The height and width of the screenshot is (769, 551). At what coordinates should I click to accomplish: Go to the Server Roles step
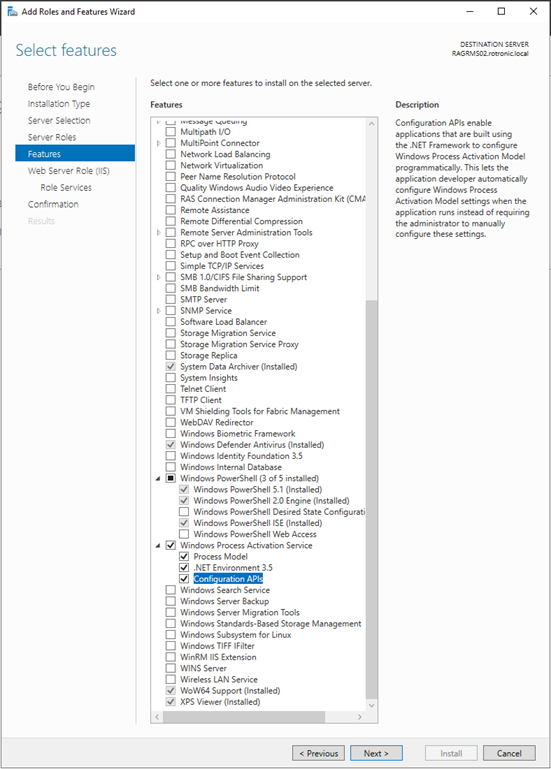coord(52,137)
